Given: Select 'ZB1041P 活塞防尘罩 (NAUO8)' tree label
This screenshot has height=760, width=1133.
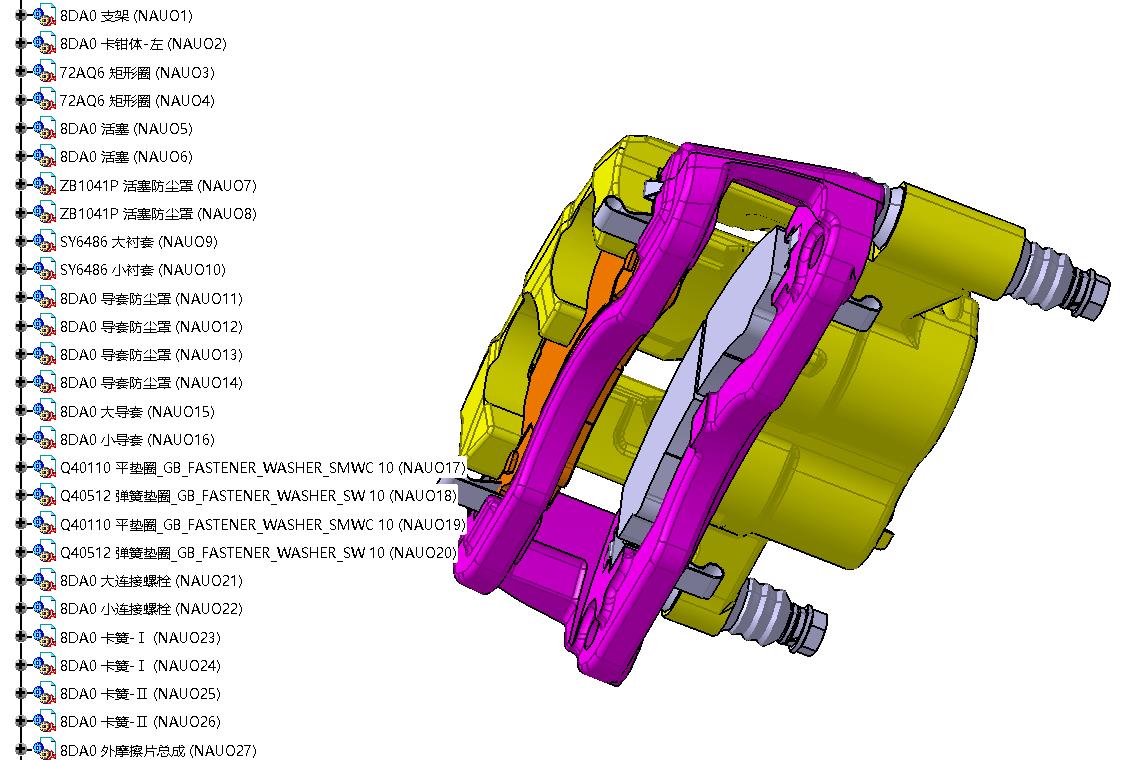Looking at the screenshot, I should click(158, 214).
